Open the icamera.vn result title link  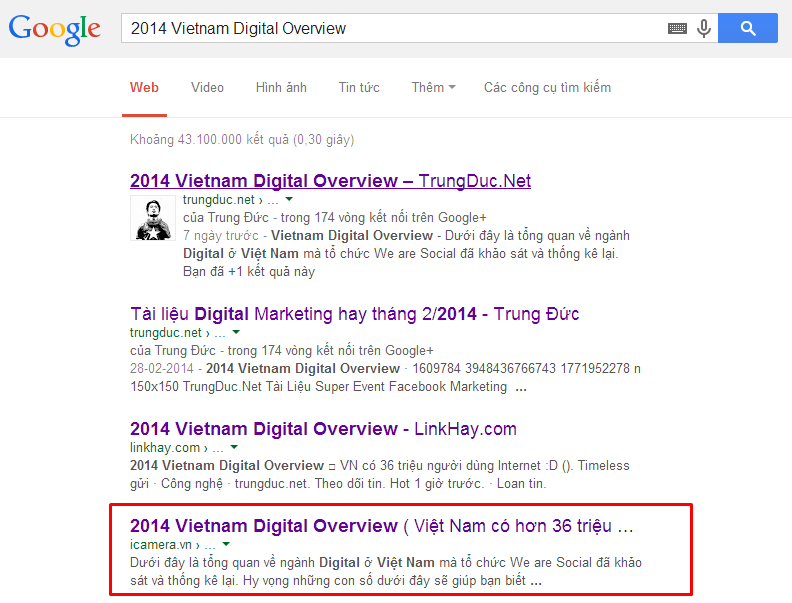pos(381,526)
